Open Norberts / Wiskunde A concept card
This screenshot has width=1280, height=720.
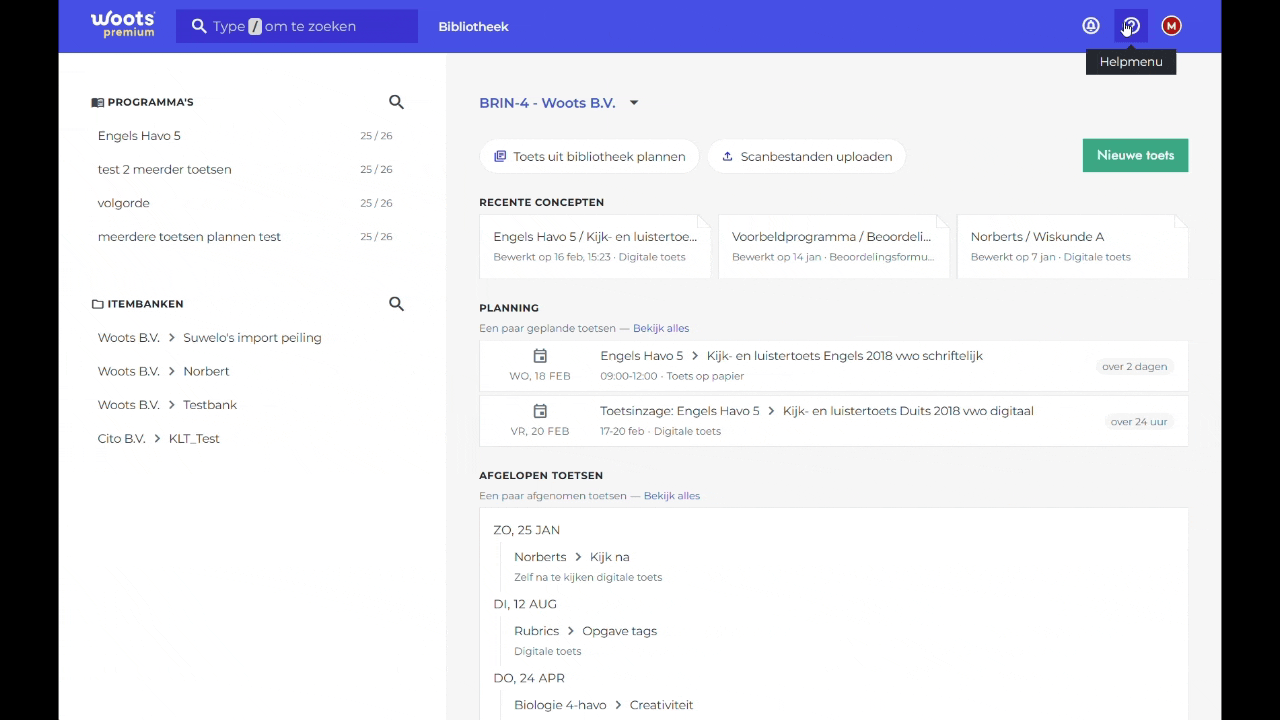pyautogui.click(x=1072, y=246)
